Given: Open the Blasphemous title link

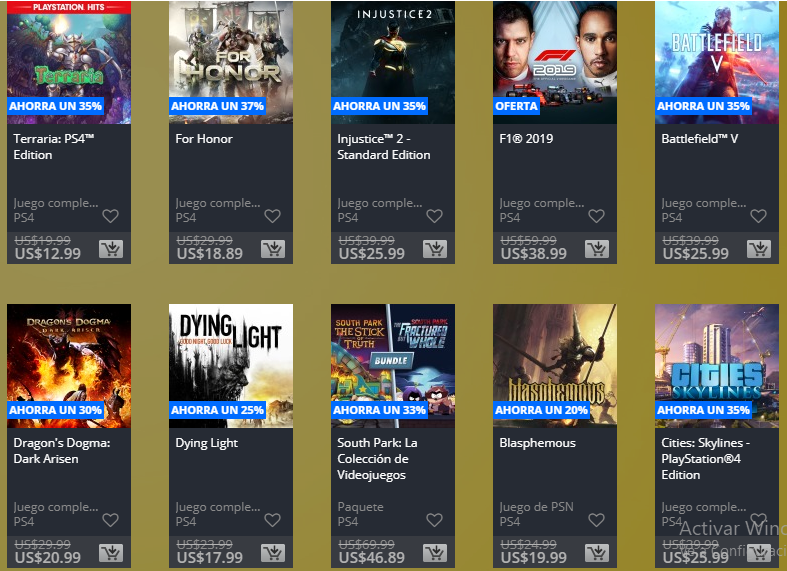Looking at the screenshot, I should 538,443.
